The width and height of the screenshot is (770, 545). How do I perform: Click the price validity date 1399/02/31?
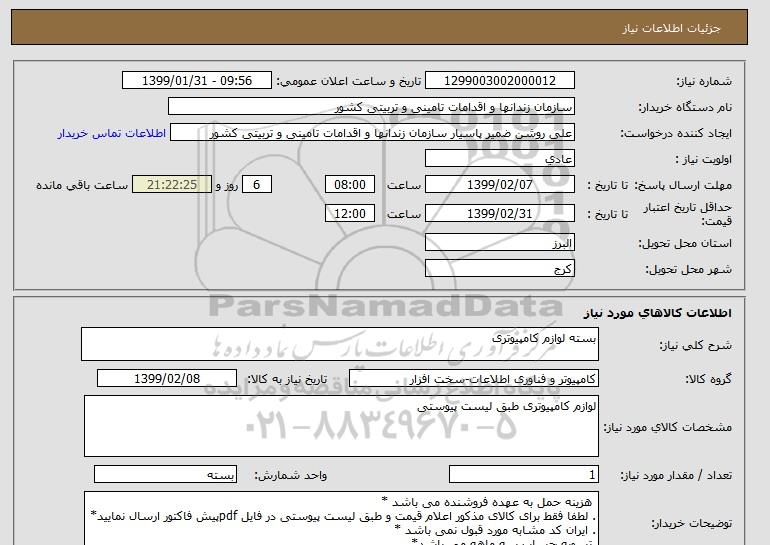tap(500, 214)
